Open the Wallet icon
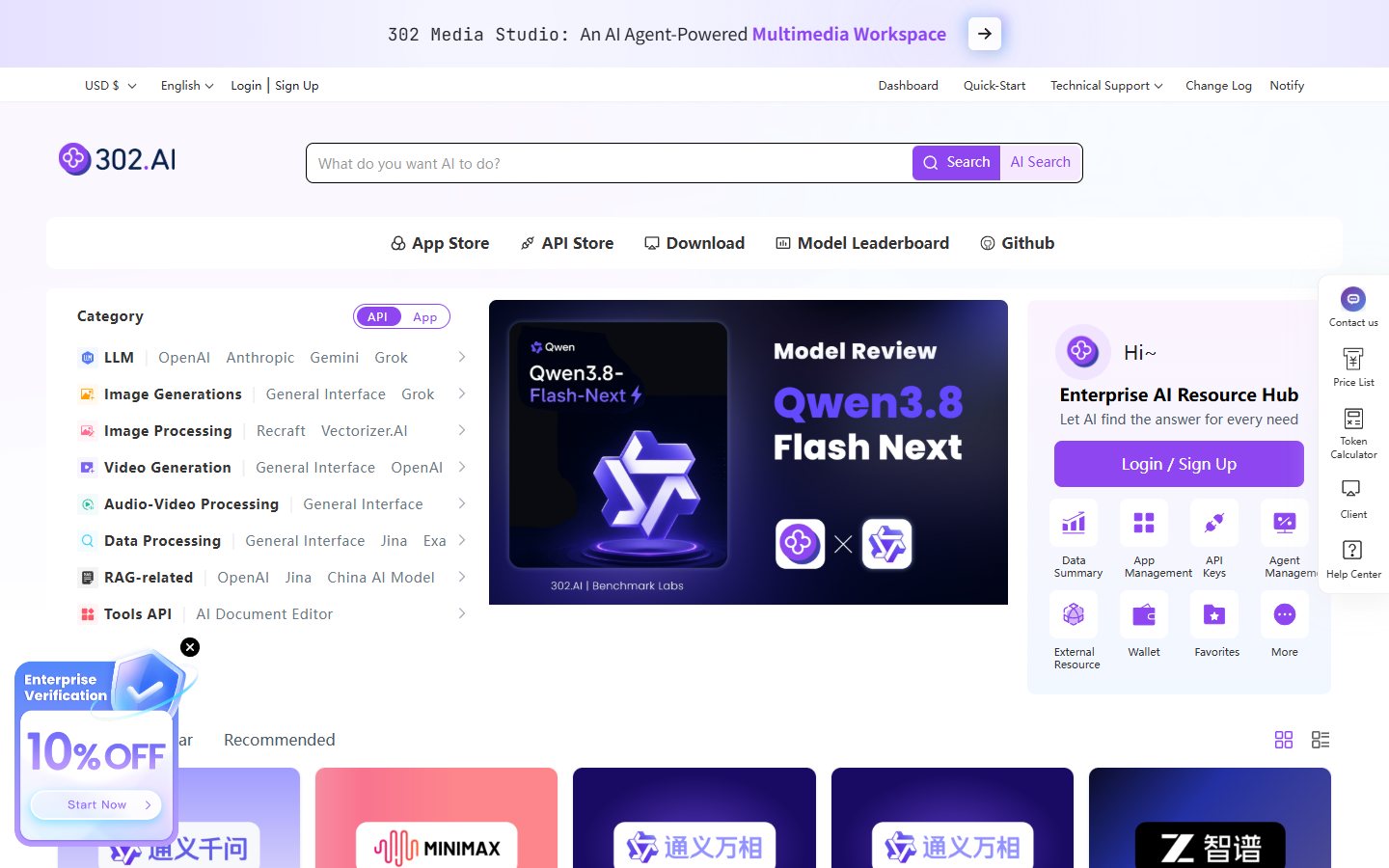Viewport: 1389px width, 868px height. pyautogui.click(x=1144, y=614)
